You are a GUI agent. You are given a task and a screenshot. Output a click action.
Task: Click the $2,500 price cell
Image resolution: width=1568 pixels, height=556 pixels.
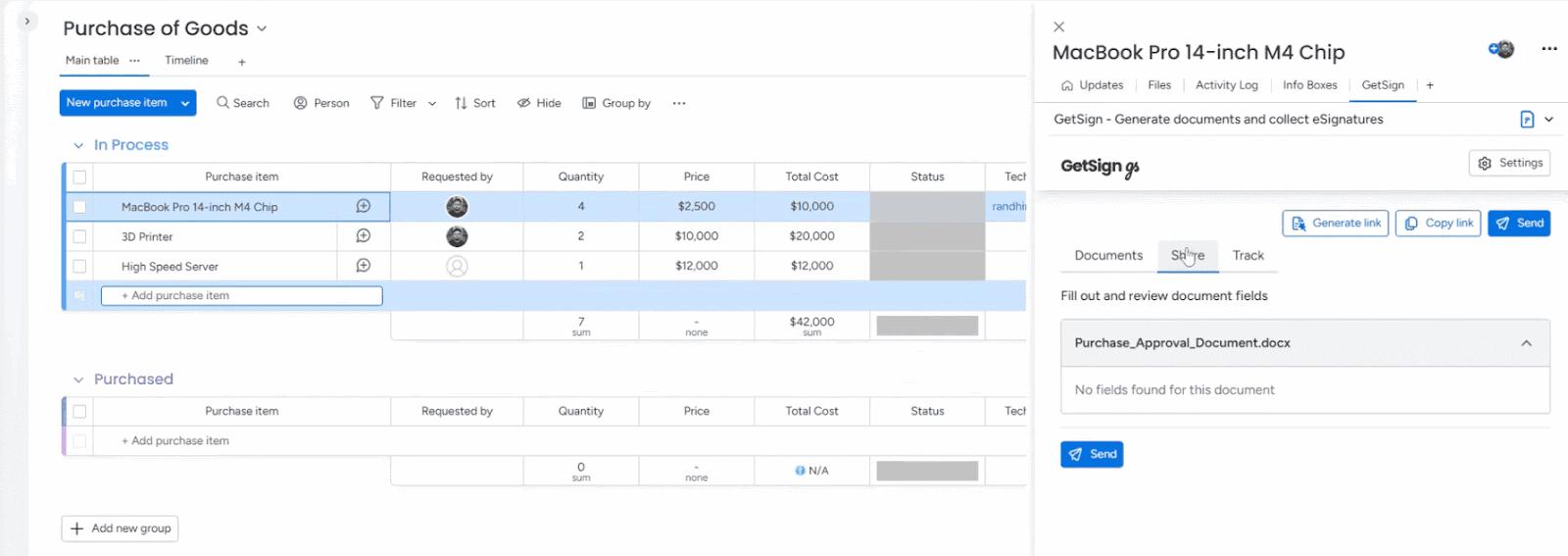point(697,207)
